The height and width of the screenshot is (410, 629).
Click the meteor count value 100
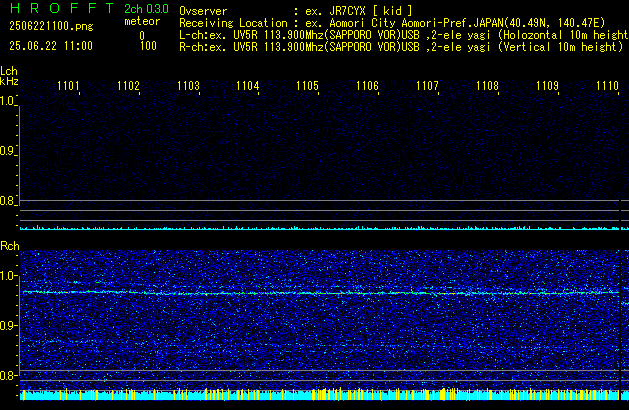(x=148, y=46)
